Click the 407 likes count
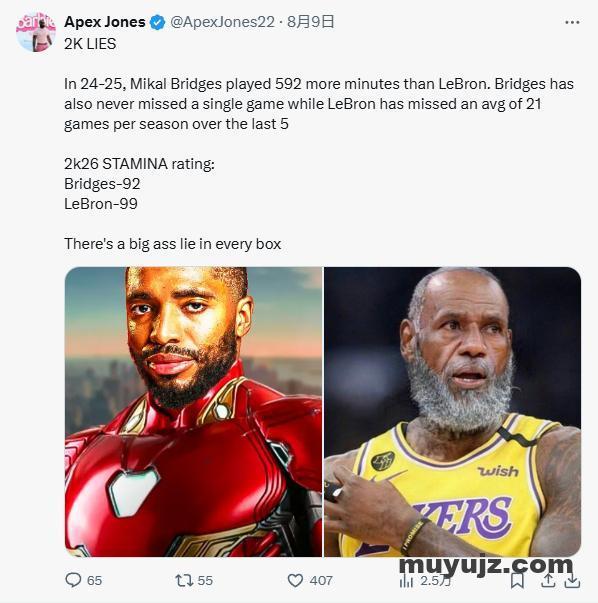598x603 pixels. (x=321, y=580)
